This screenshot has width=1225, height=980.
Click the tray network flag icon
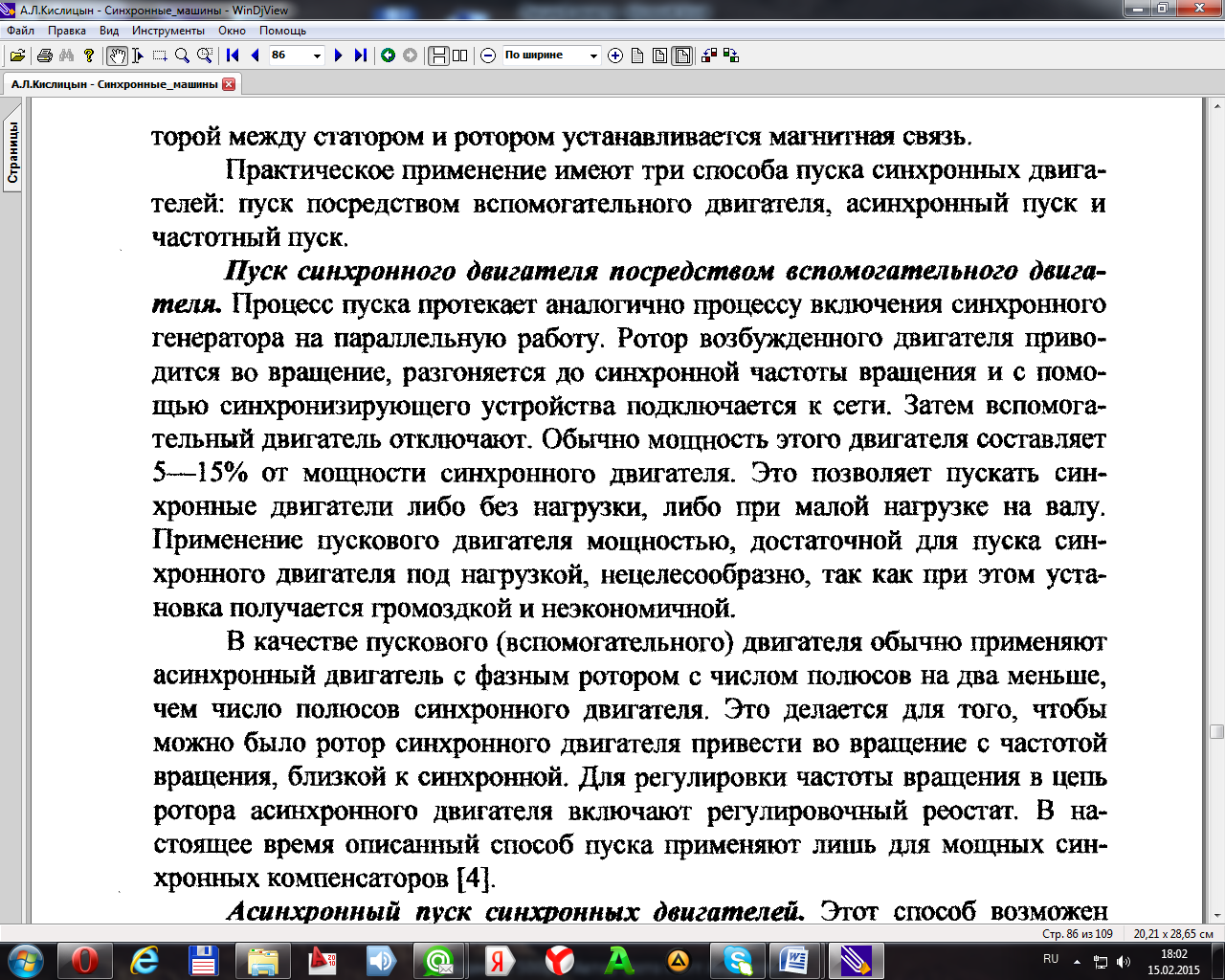click(1101, 961)
